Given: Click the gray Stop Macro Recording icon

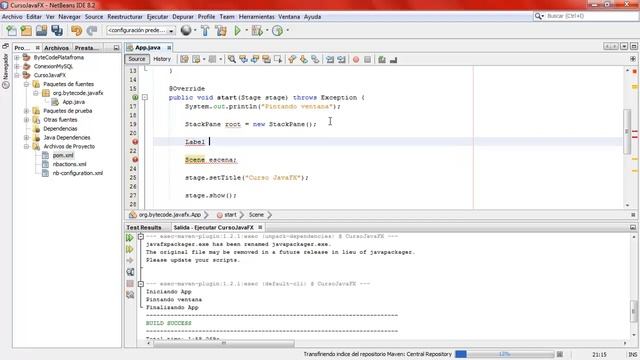Looking at the screenshot, I should pos(367,60).
